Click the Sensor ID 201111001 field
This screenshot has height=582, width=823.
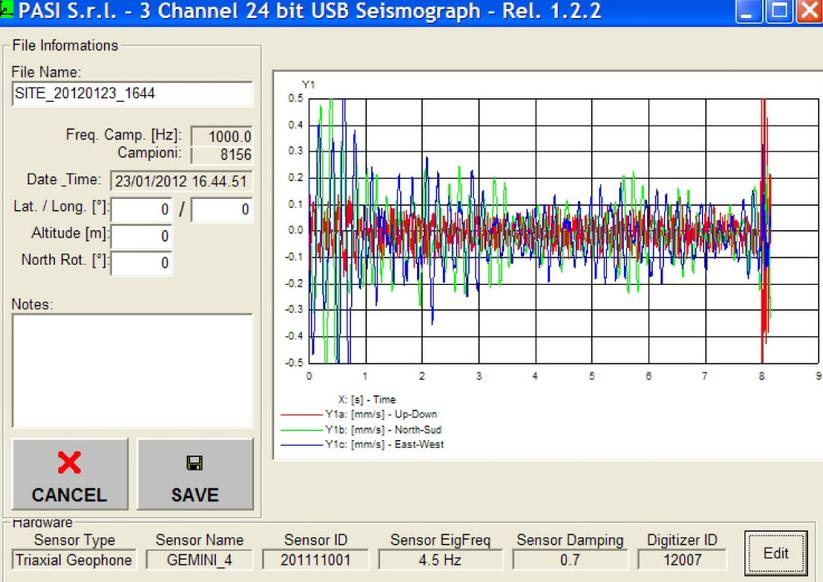[316, 560]
